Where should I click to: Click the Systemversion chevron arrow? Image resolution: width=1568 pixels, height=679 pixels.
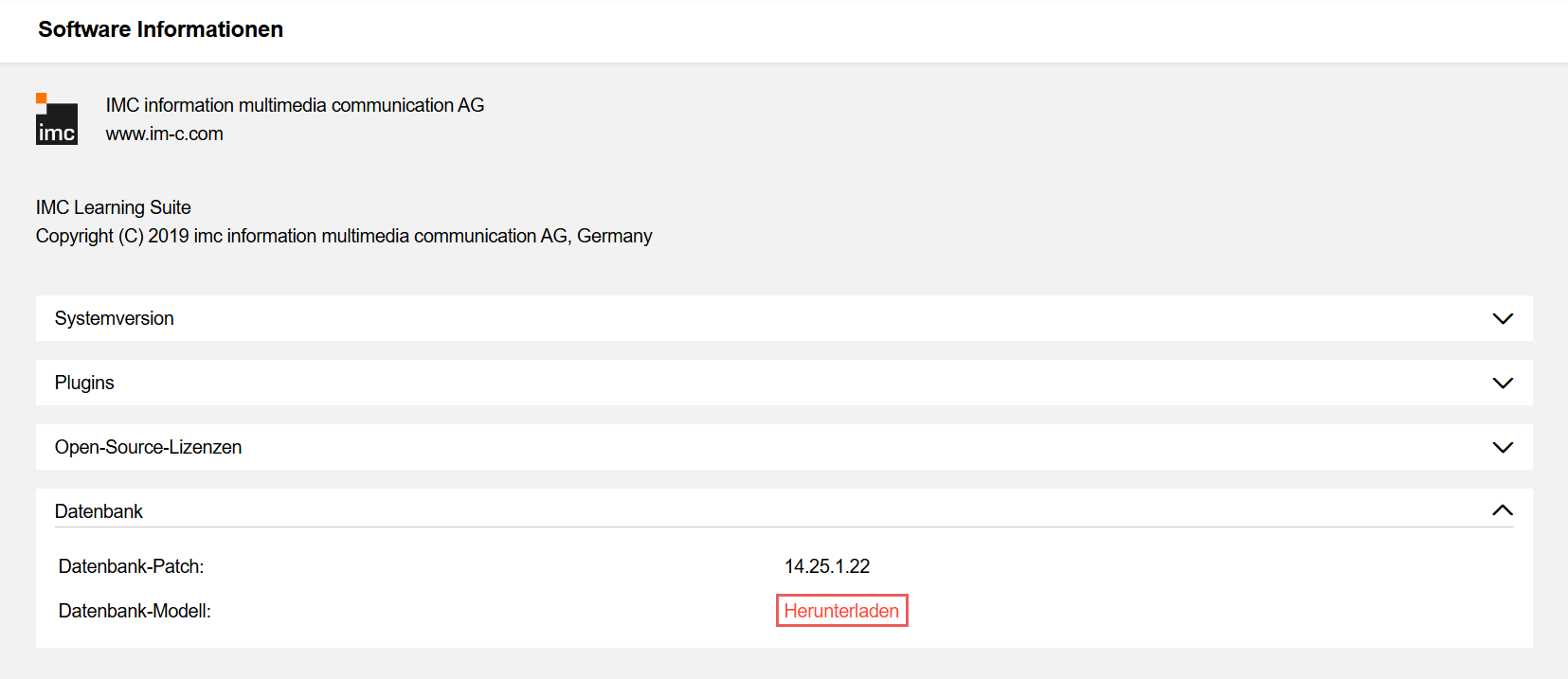click(1502, 318)
